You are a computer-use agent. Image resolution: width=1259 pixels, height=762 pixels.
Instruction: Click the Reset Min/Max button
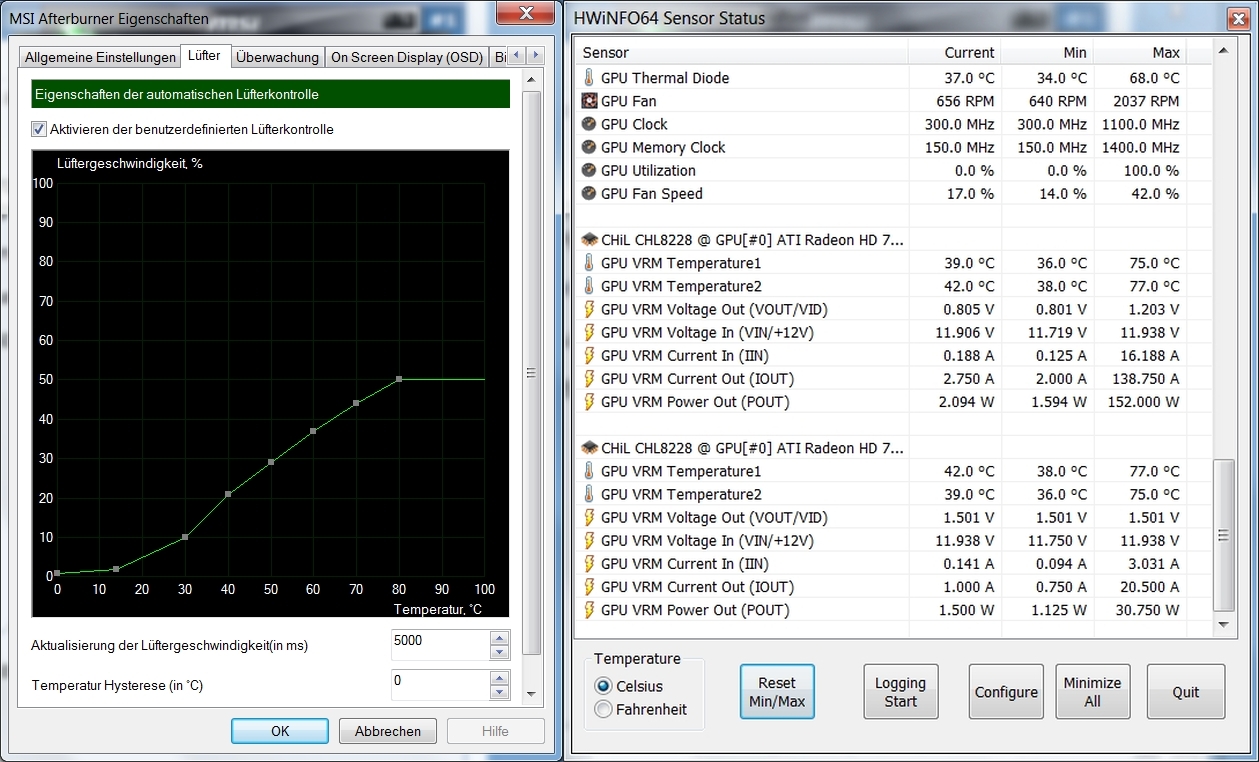coord(777,692)
